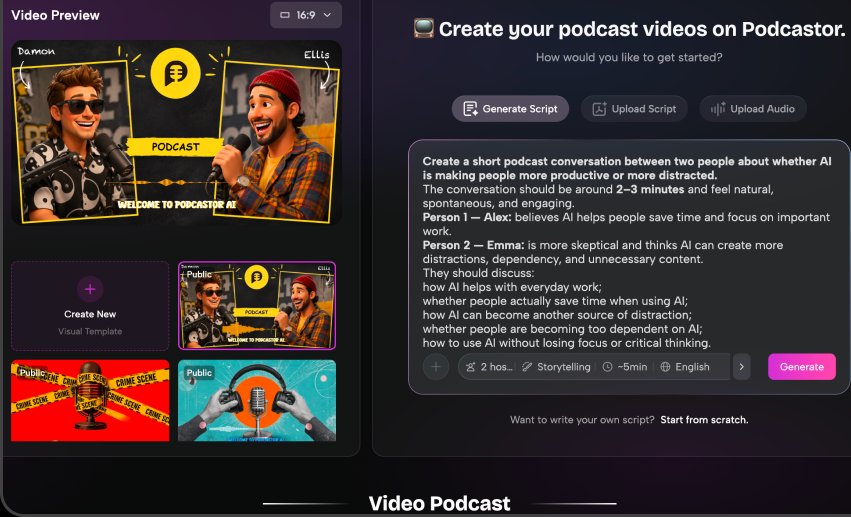Select the Upload Audio tab
This screenshot has width=851, height=517.
tap(753, 109)
